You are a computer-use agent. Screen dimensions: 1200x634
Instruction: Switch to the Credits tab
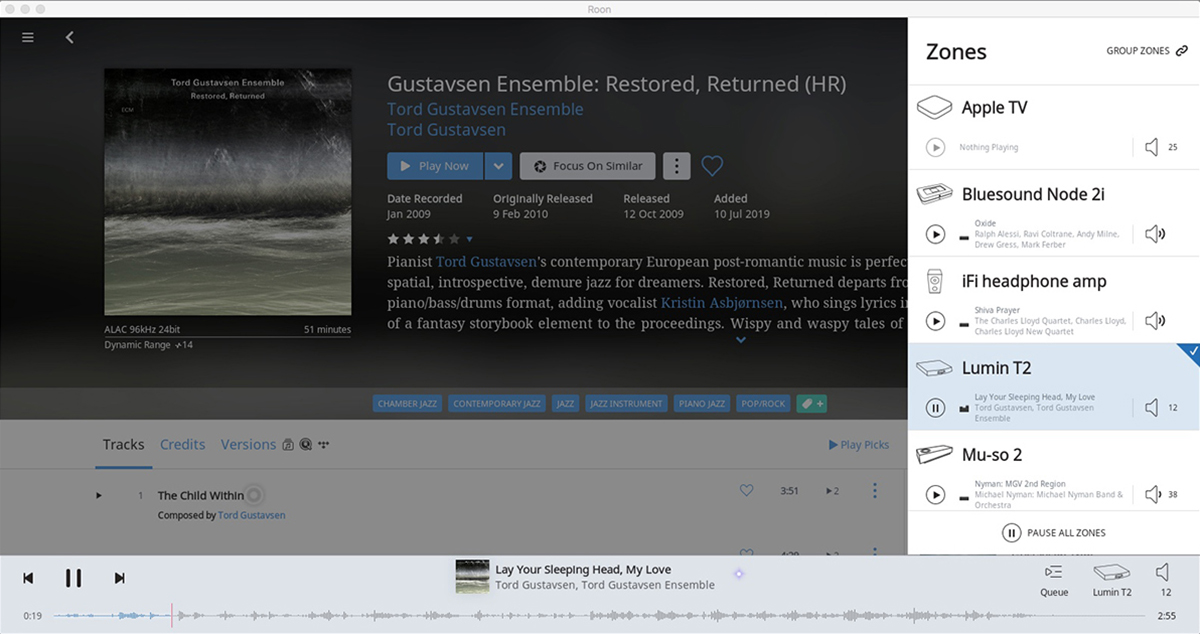pyautogui.click(x=183, y=445)
